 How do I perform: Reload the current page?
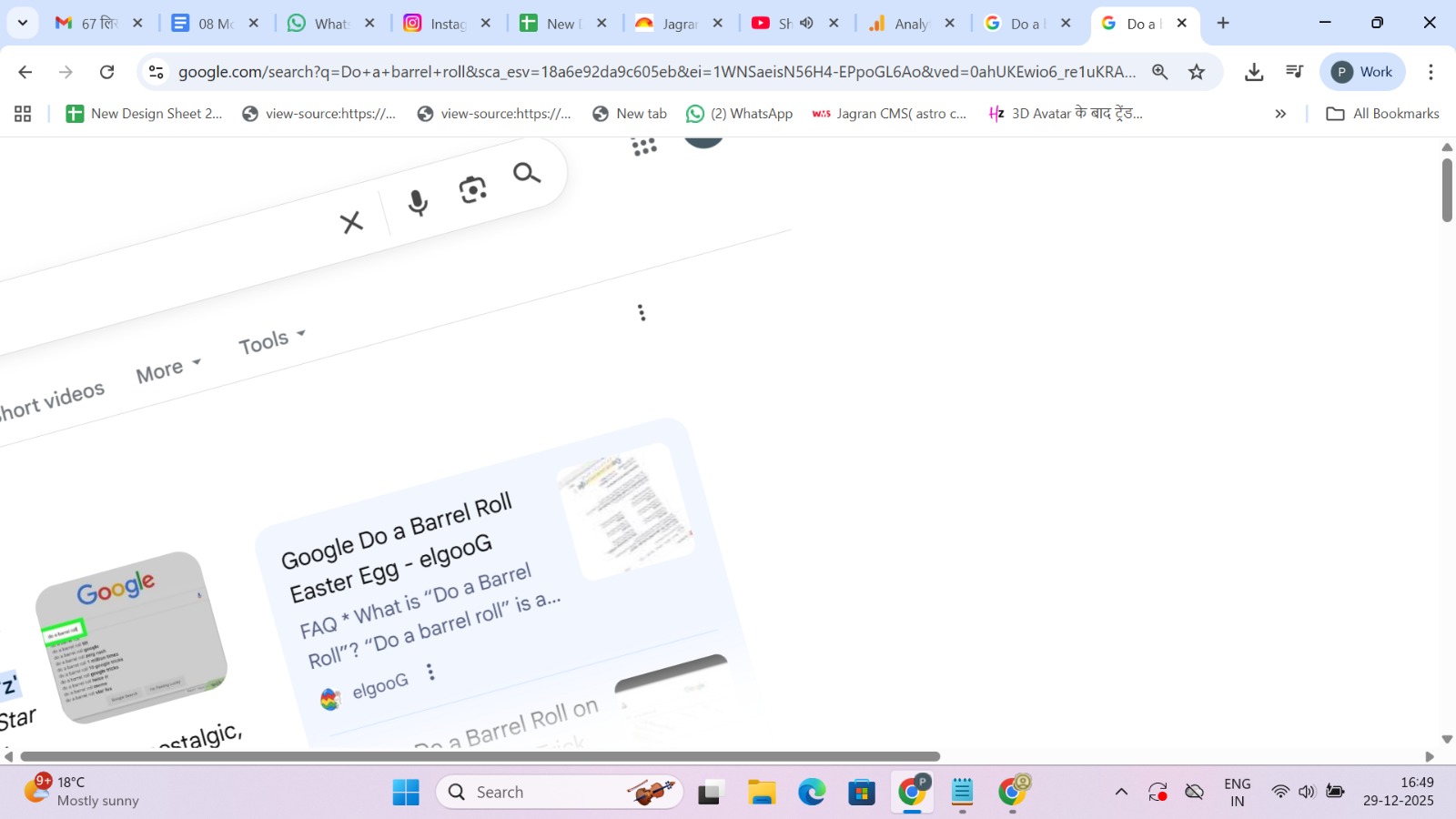(106, 72)
